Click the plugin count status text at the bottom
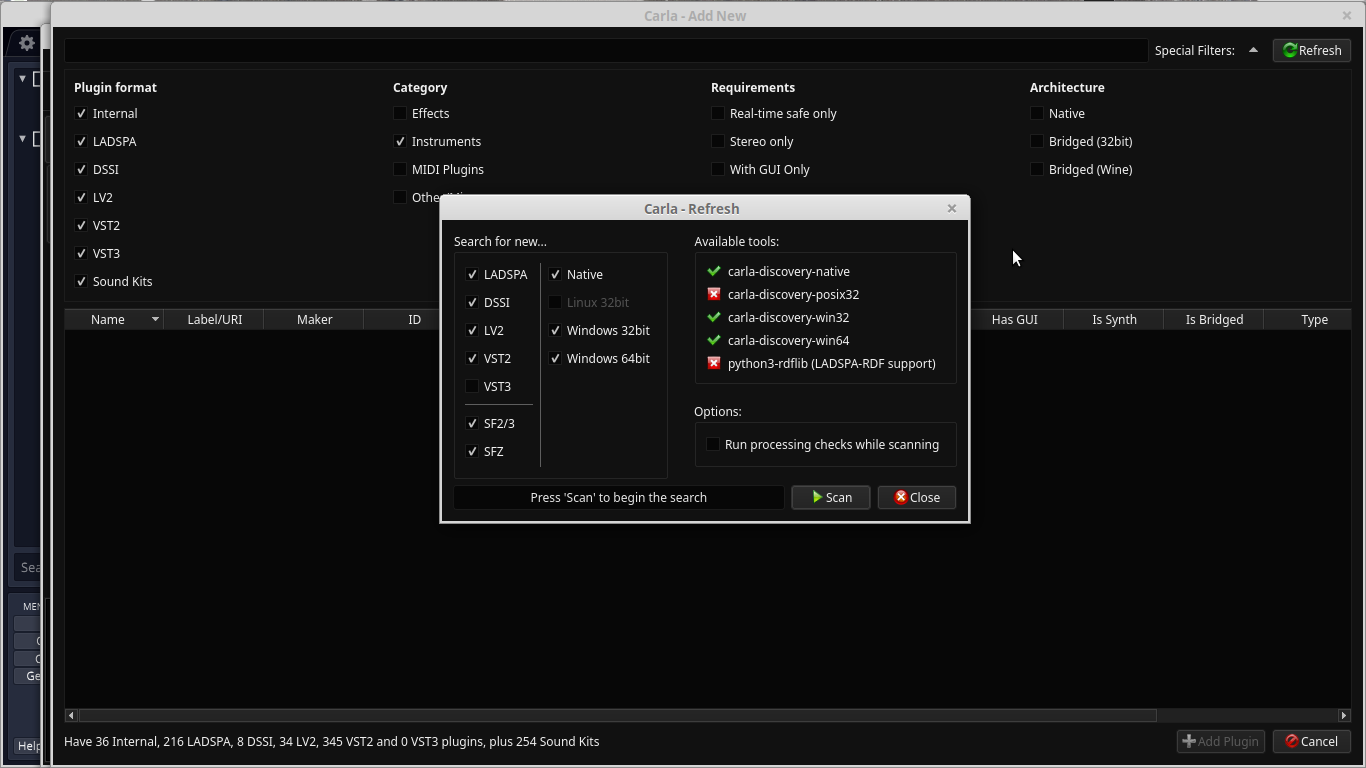The width and height of the screenshot is (1366, 768). pos(332,741)
